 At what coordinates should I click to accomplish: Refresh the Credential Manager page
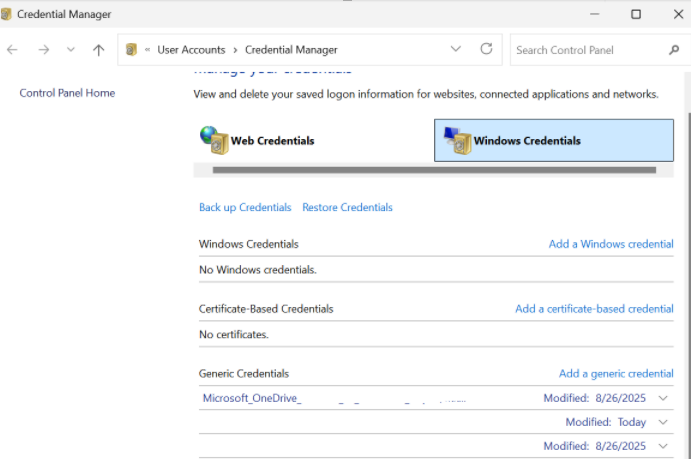[486, 48]
